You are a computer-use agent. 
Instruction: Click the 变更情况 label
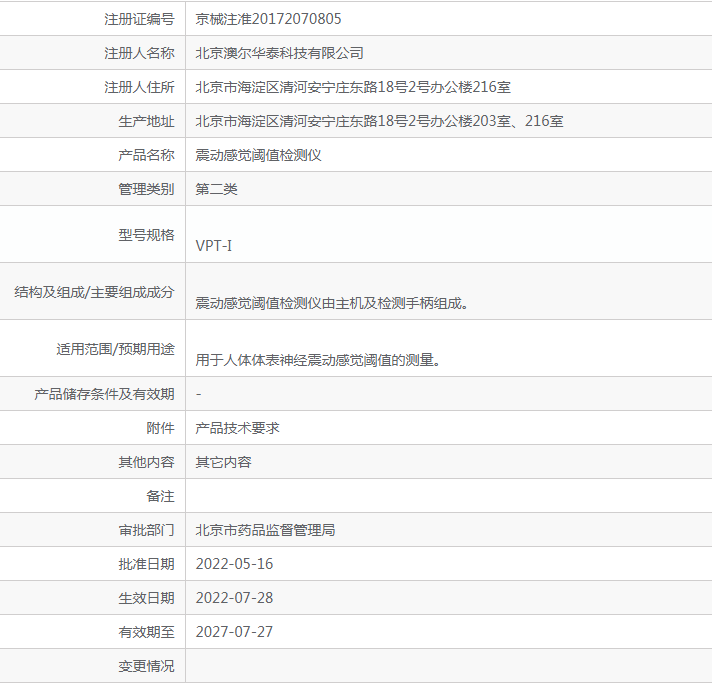tap(146, 666)
